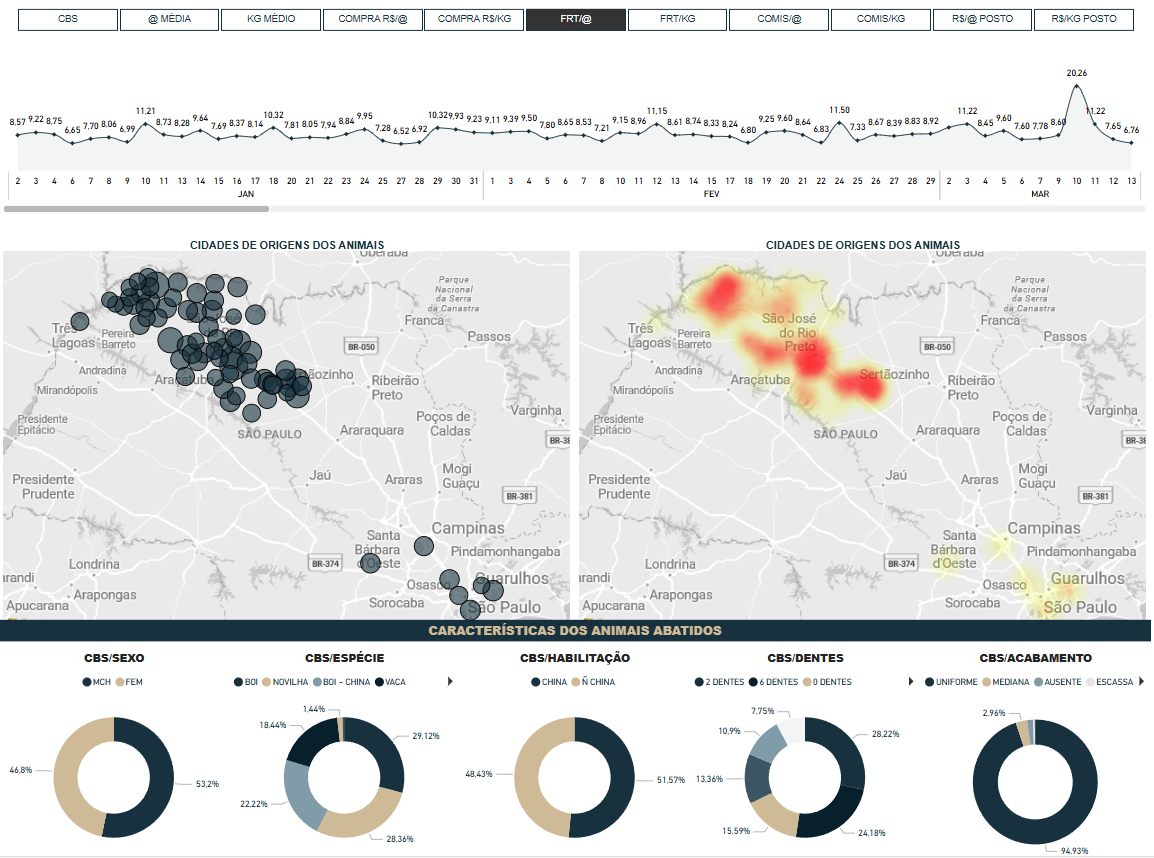Click the bubble near Três Lagoas on the left map
The width and height of the screenshot is (1154, 858).
pos(80,320)
